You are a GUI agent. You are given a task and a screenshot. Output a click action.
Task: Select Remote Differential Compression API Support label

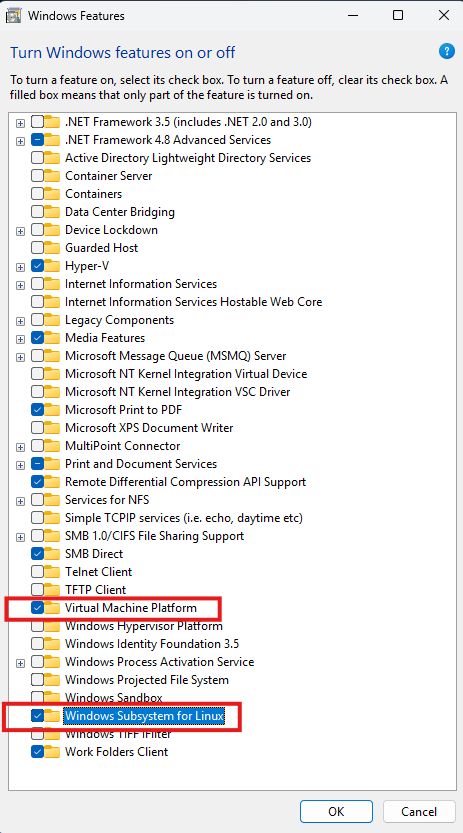pos(185,482)
